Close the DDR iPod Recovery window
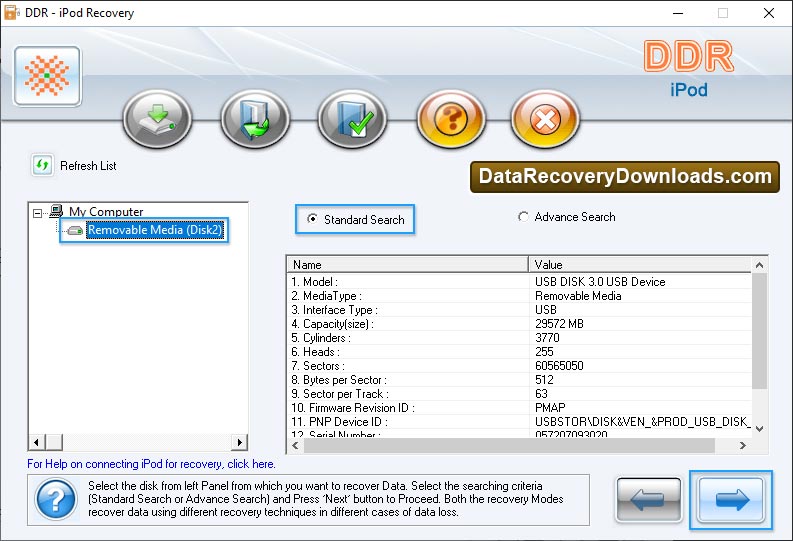This screenshot has width=793, height=541. click(x=769, y=13)
